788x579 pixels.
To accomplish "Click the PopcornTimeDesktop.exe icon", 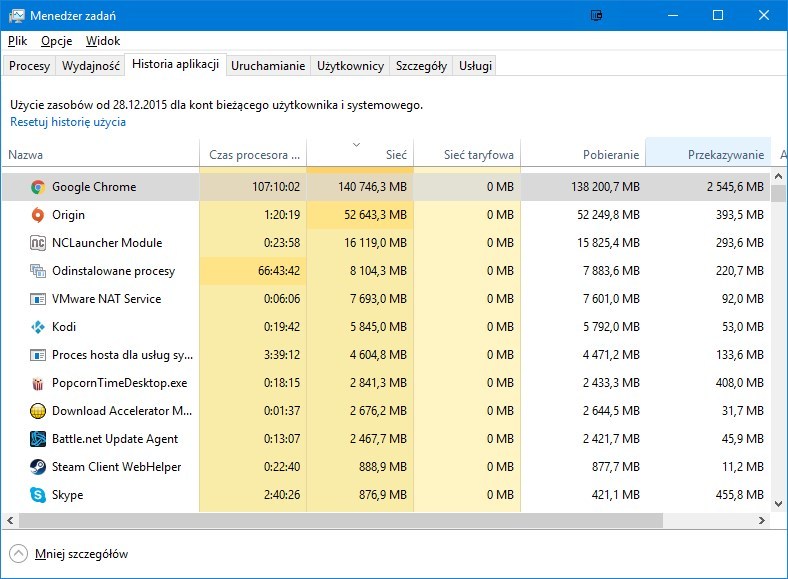I will pyautogui.click(x=38, y=383).
